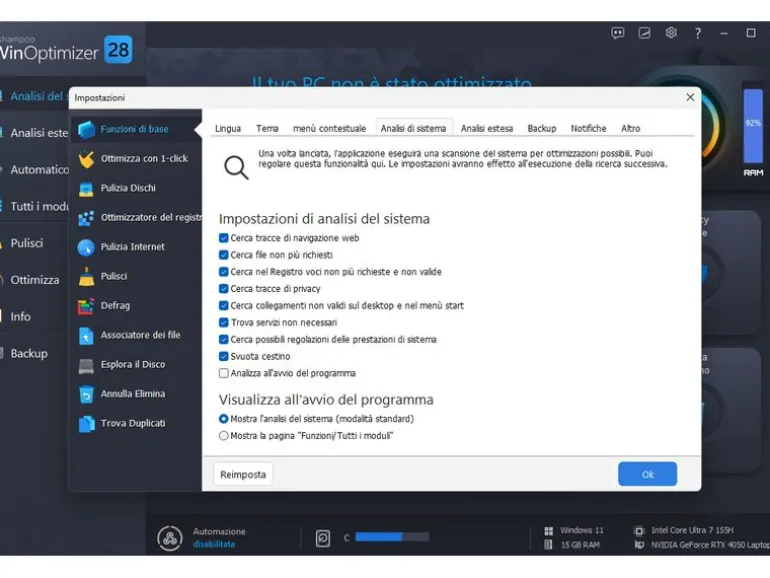Image resolution: width=770 pixels, height=578 pixels.
Task: Click the CPU icon beside Intel Core Ultra
Action: tap(639, 531)
